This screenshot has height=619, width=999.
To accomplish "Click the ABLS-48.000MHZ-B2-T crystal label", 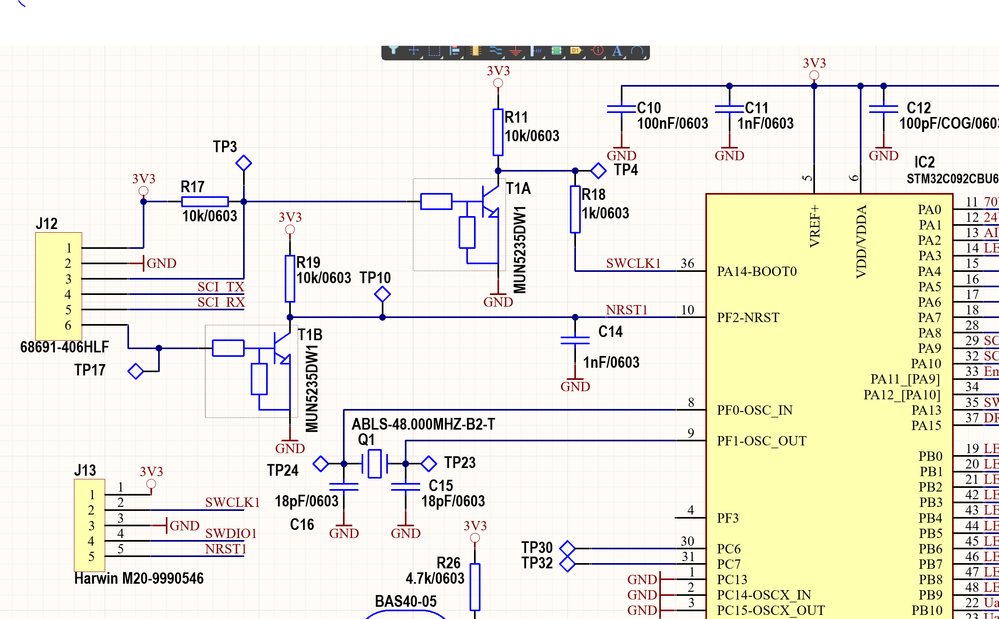I will tap(423, 425).
